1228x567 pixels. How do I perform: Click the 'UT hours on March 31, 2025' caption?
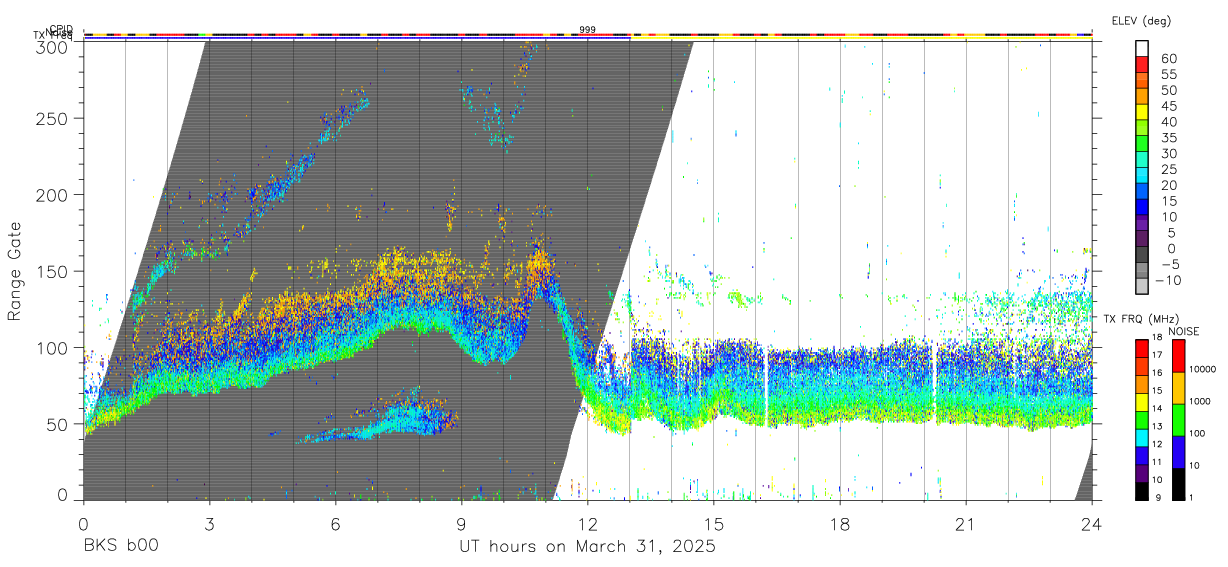tap(587, 547)
